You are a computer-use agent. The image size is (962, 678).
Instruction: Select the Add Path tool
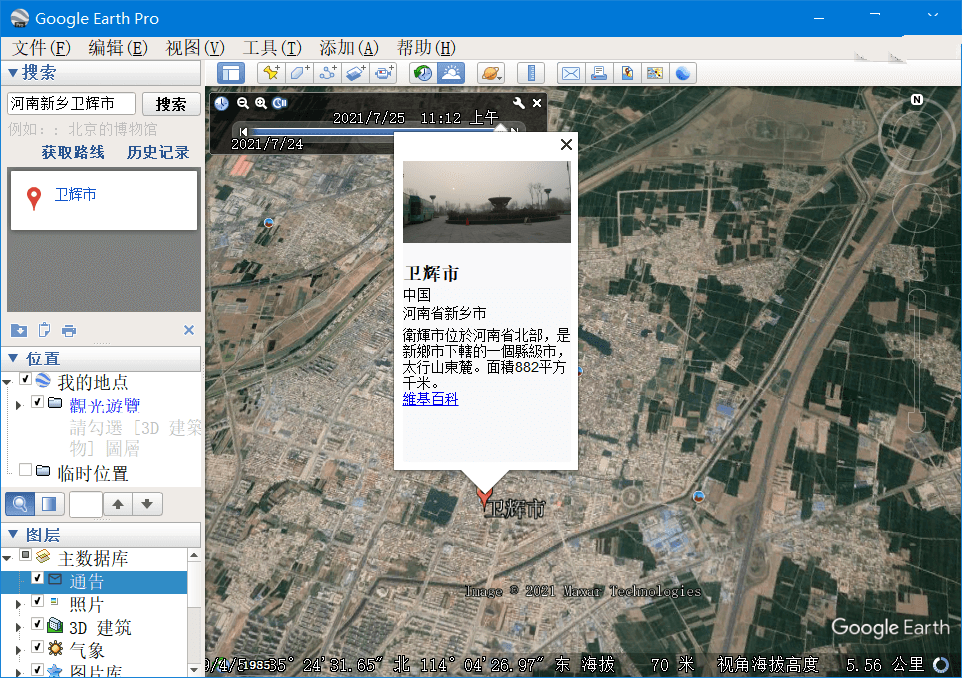[327, 73]
